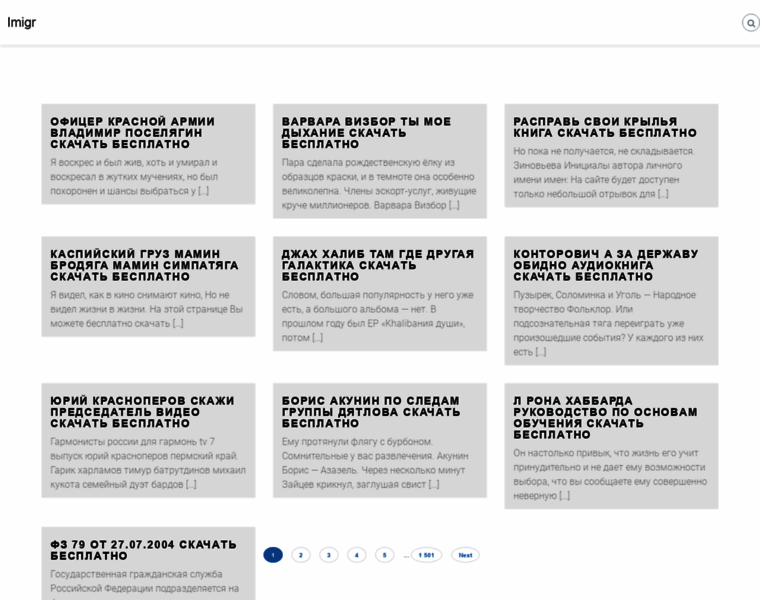Viewport: 760px width, 600px height.
Task: Open article 'ФЗ 79 от 27.07.2004'
Action: (143, 550)
